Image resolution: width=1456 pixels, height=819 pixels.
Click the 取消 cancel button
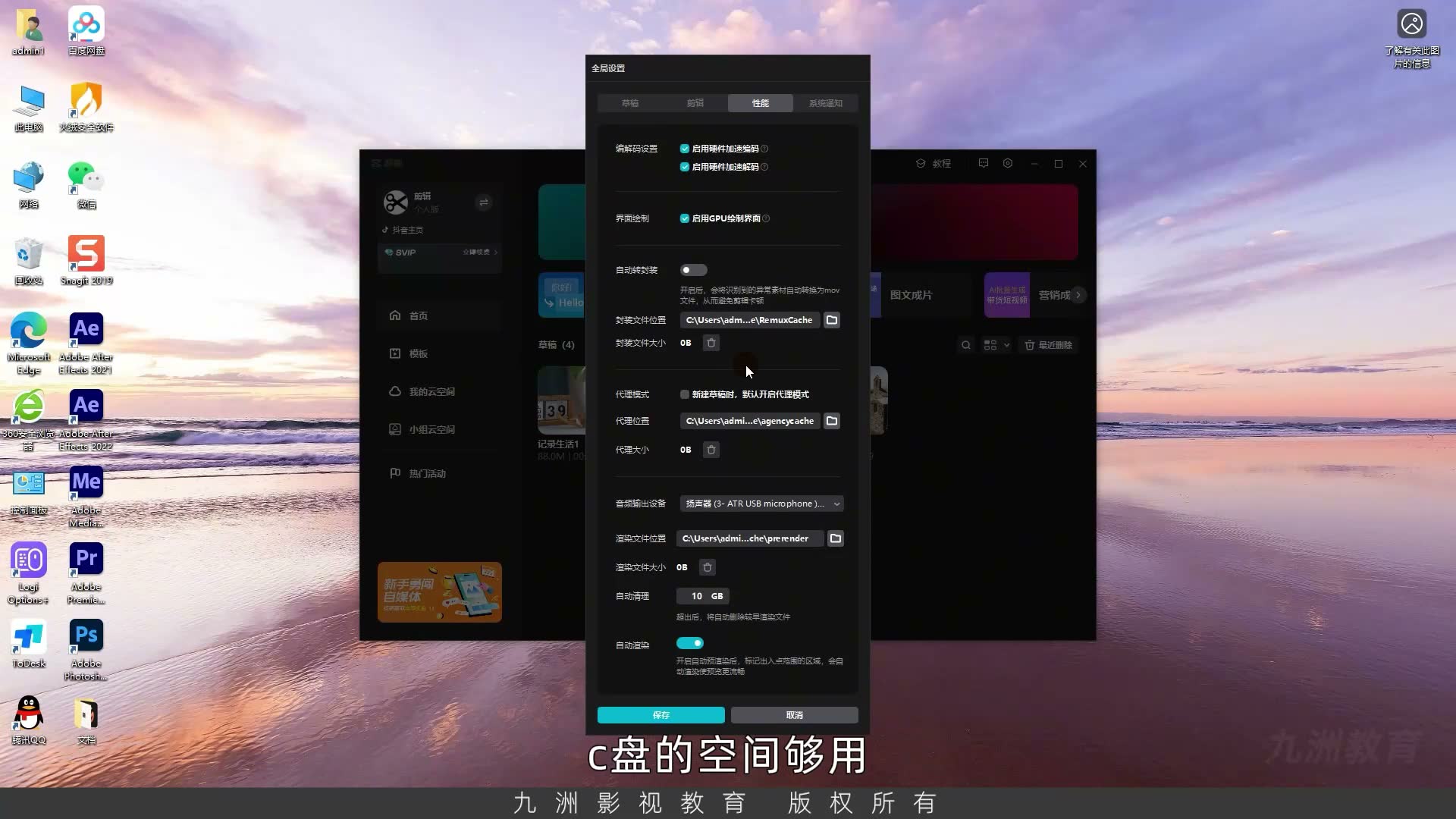795,715
